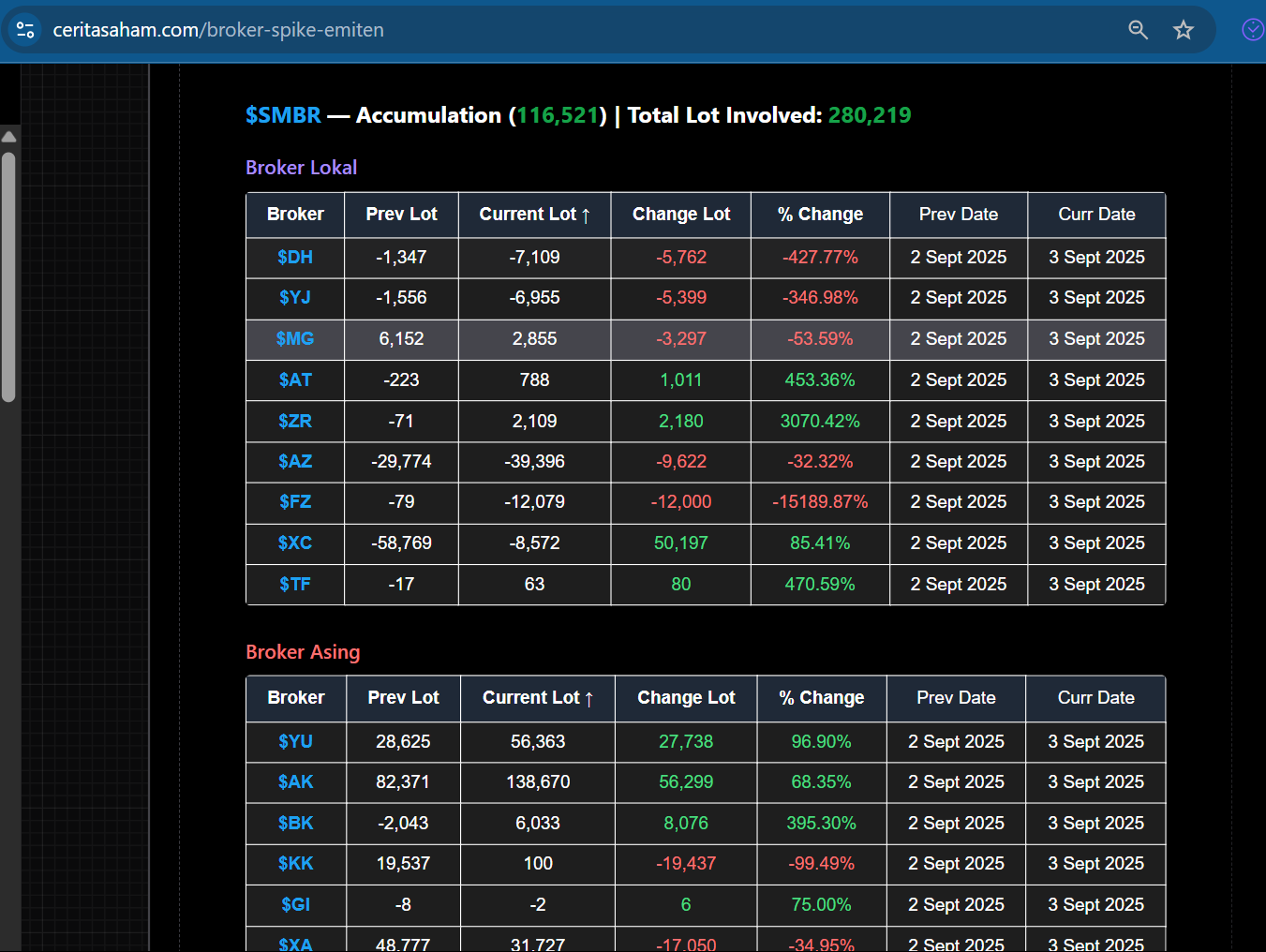Image resolution: width=1266 pixels, height=952 pixels.
Task: Open broker $ZR link
Action: (x=295, y=422)
